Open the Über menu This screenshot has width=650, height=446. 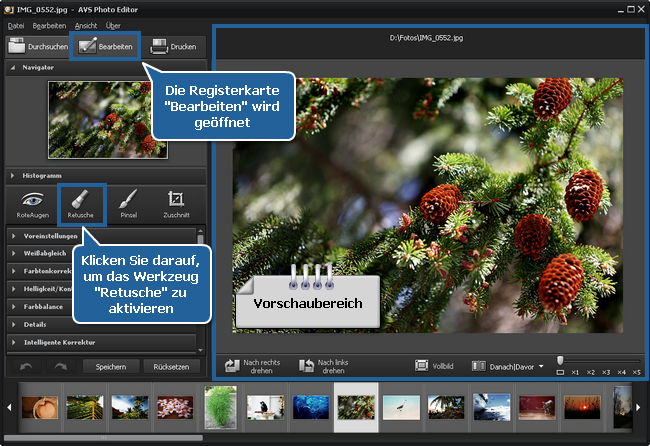(113, 26)
